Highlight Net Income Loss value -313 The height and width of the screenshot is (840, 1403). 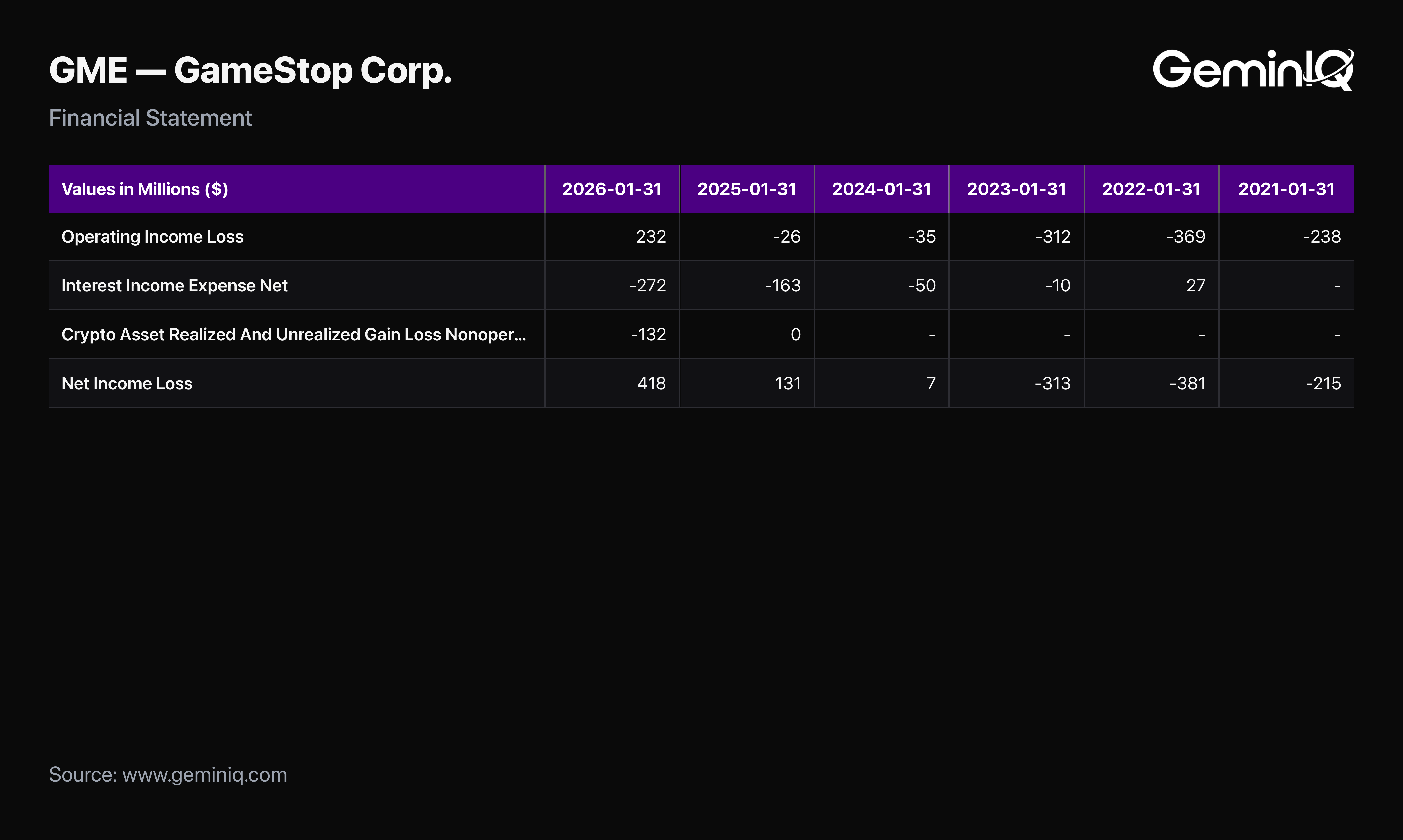pyautogui.click(x=1052, y=383)
